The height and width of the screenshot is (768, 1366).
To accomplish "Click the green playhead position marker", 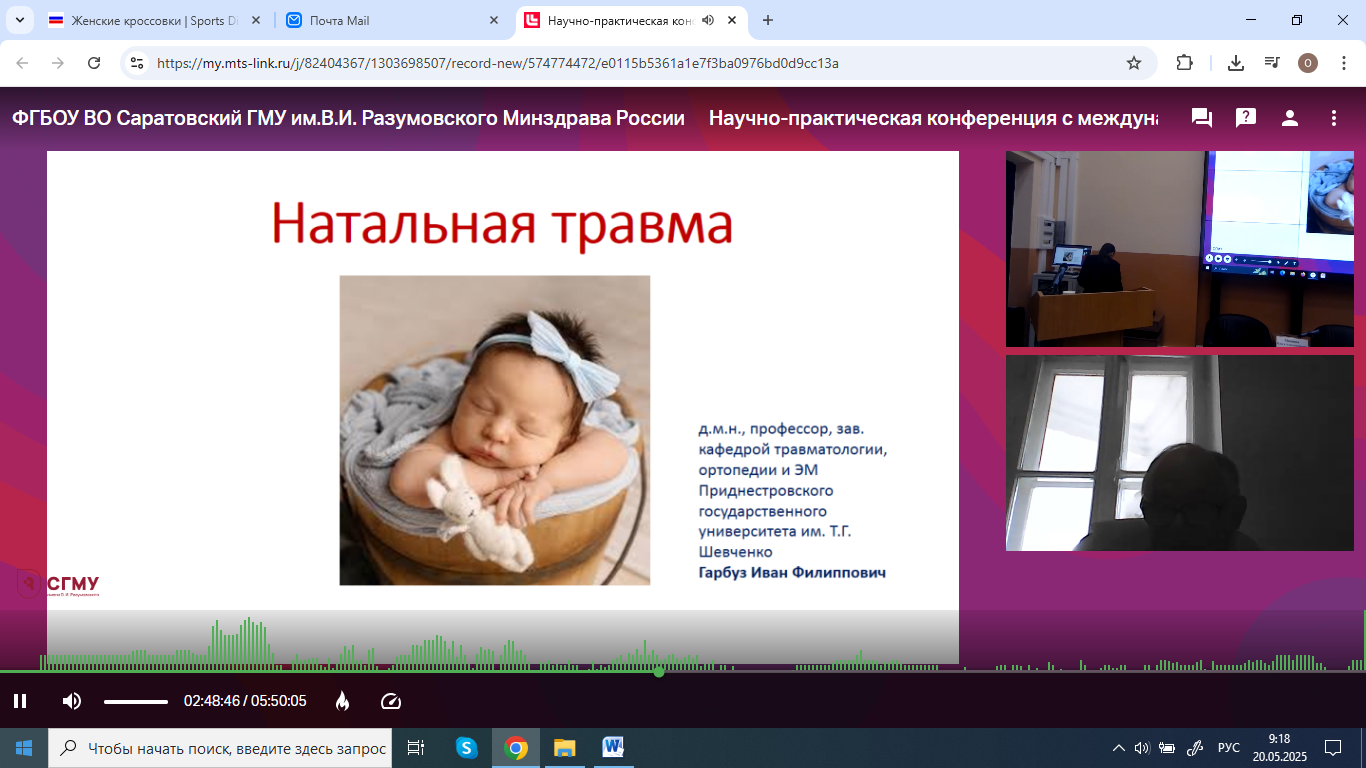I will pyautogui.click(x=659, y=671).
